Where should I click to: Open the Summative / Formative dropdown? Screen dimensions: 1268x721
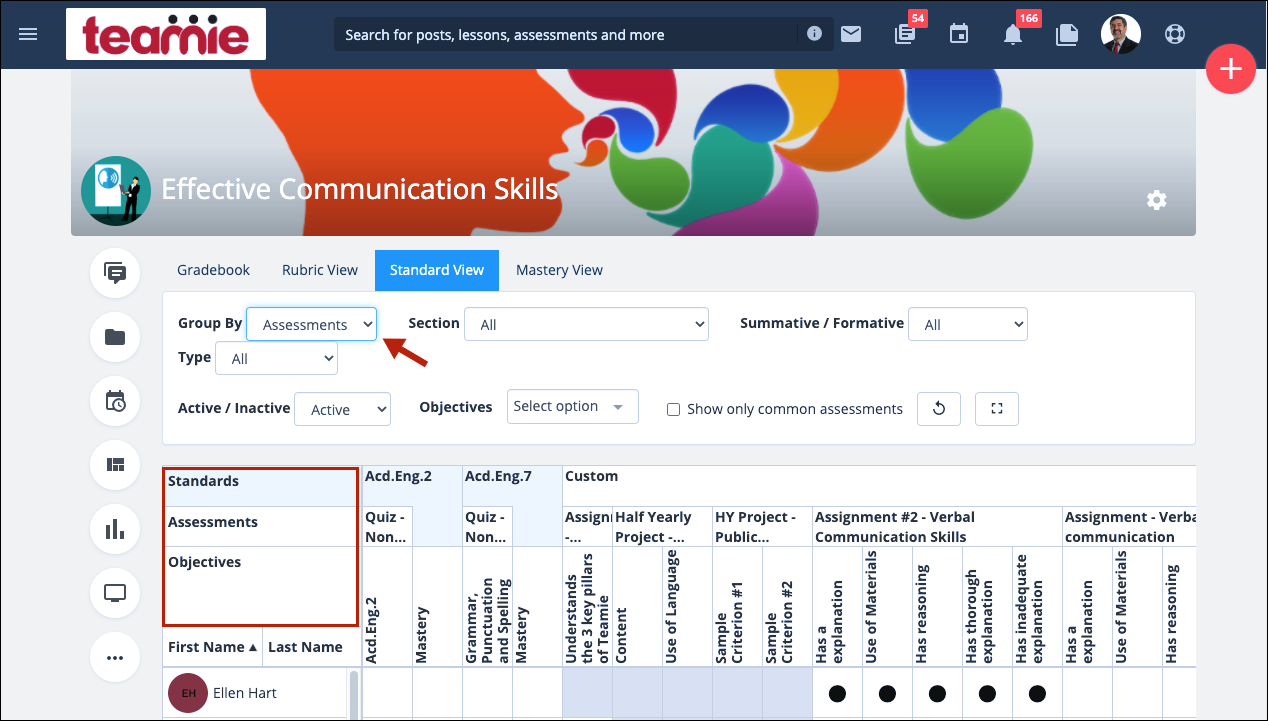tap(968, 324)
